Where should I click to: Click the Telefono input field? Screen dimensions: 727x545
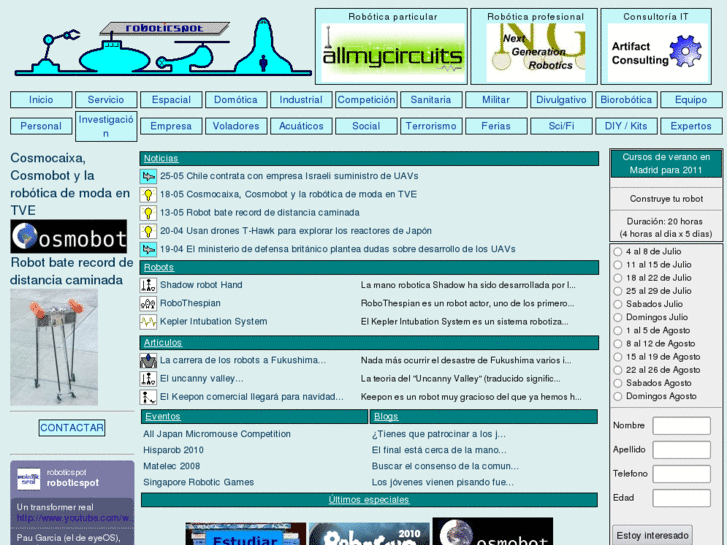pos(682,474)
